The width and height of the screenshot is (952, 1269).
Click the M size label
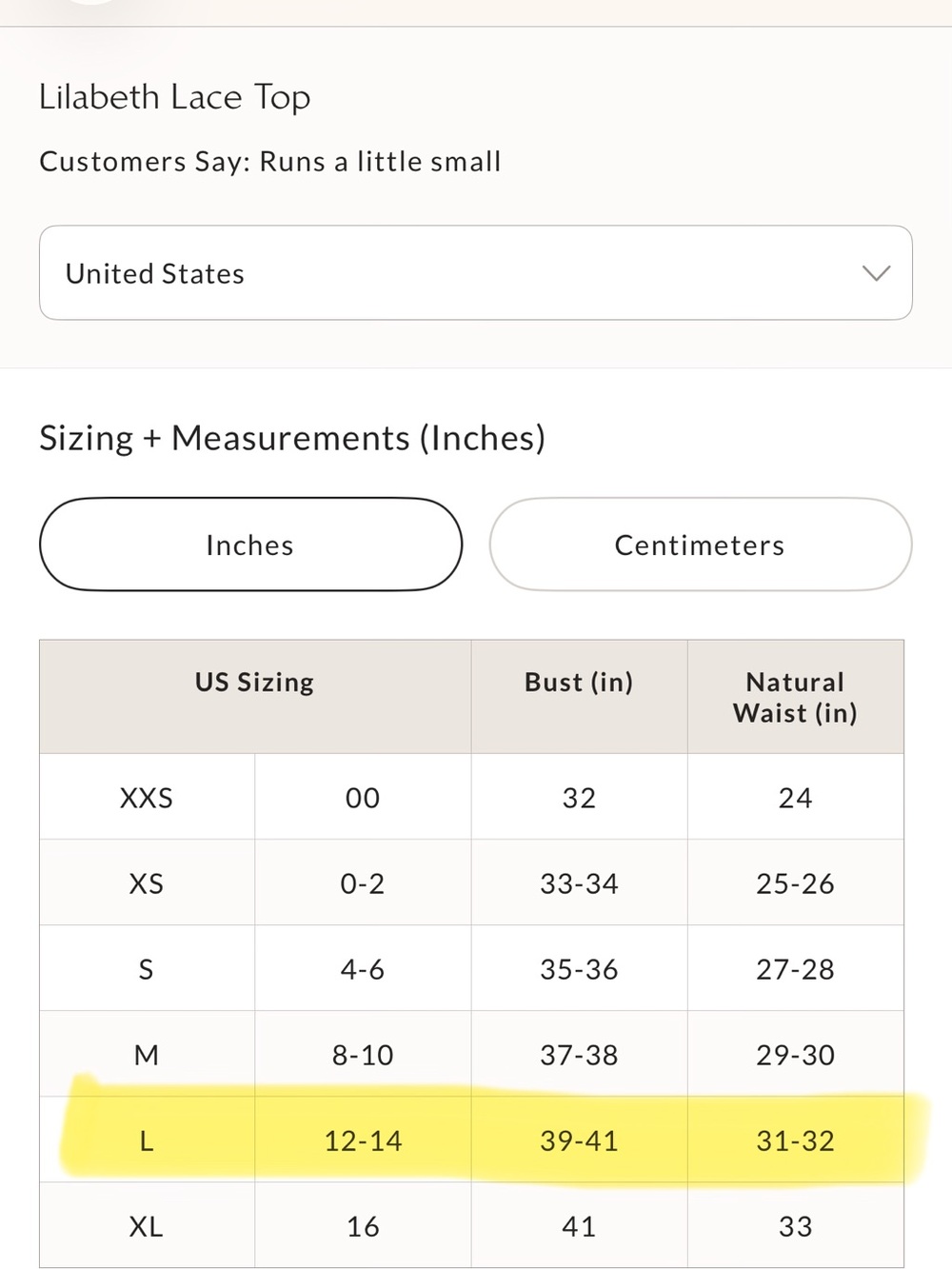point(147,1054)
